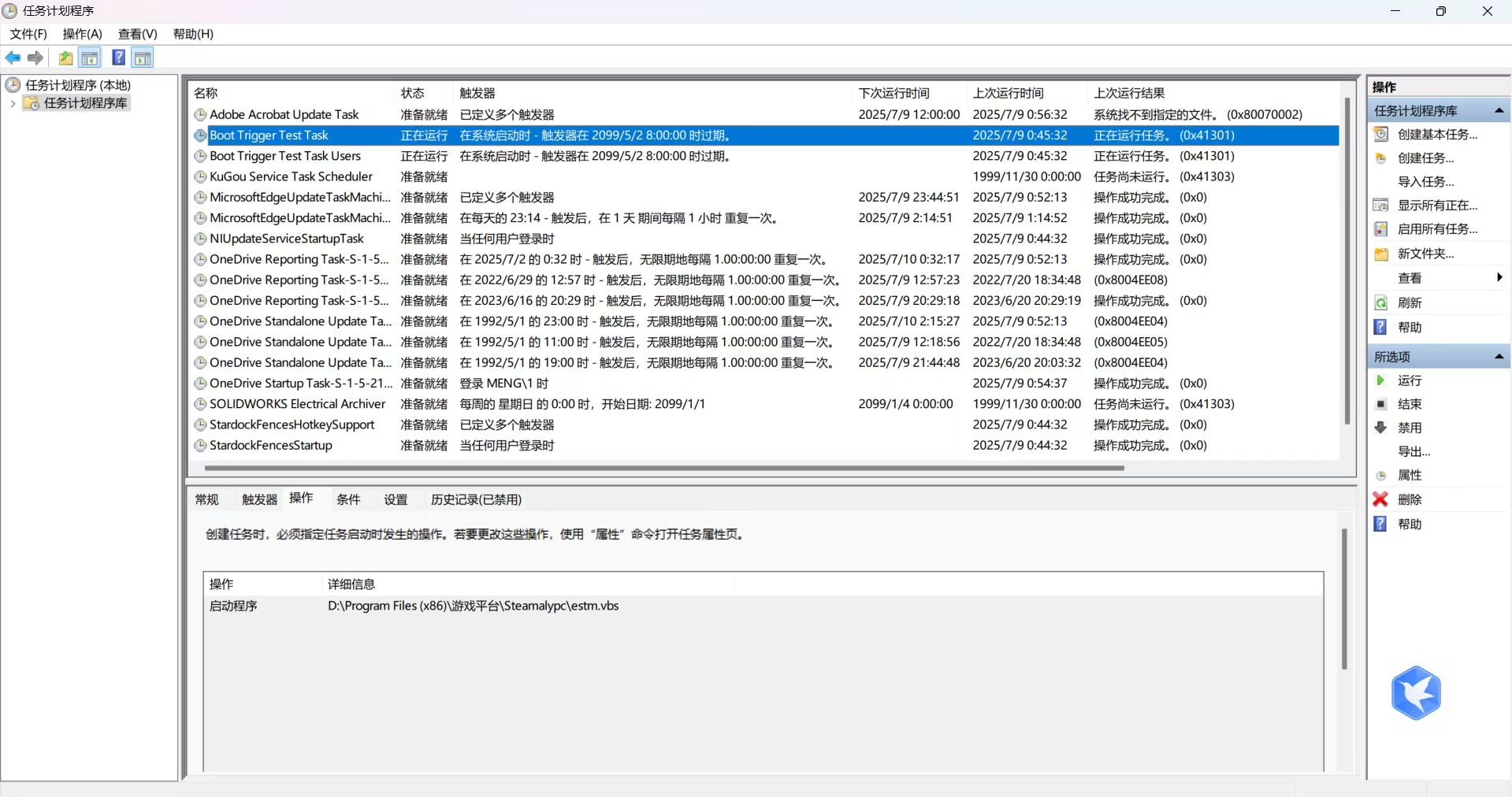Click the 刷新 refresh action
The height and width of the screenshot is (797, 1512).
pyautogui.click(x=1409, y=302)
